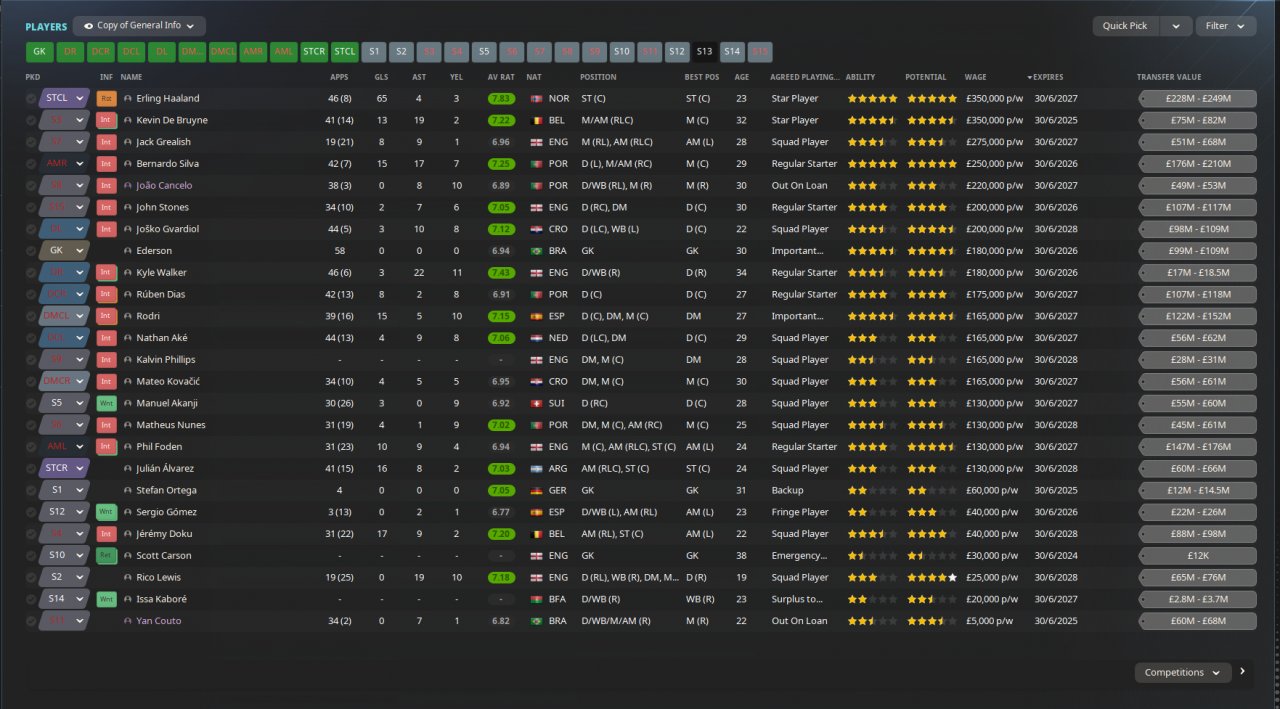Toggle the picked circle for Yan Couto
This screenshot has height=709, width=1280.
[31, 621]
